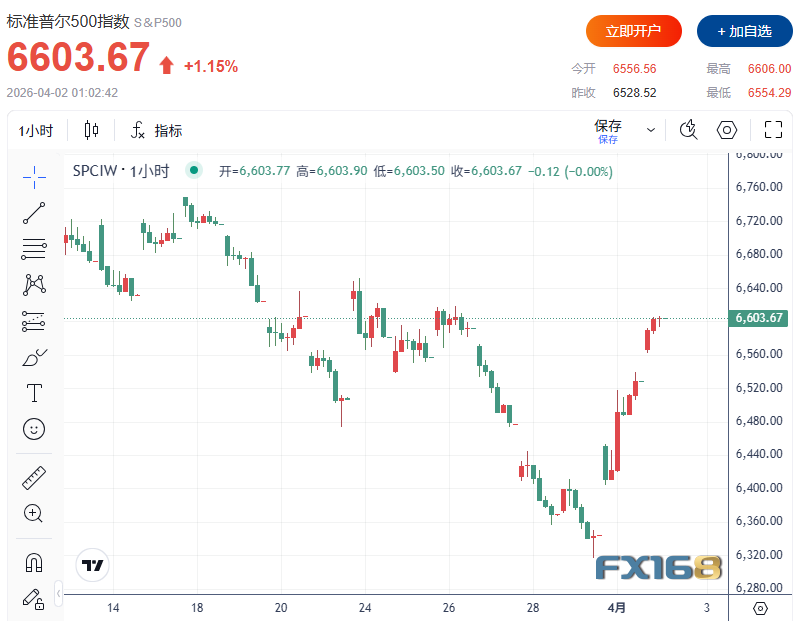The height and width of the screenshot is (621, 802).
Task: Activate the text annotation tool
Action: [34, 392]
